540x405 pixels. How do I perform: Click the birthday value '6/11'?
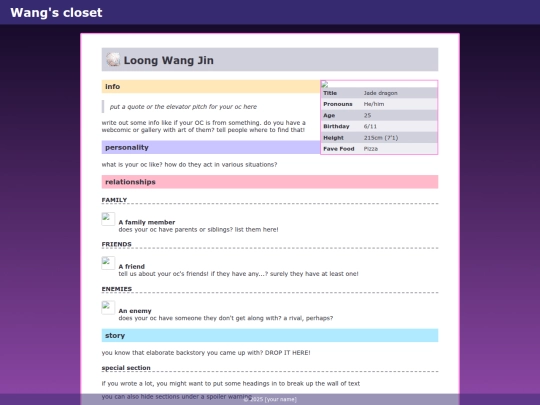coord(370,126)
